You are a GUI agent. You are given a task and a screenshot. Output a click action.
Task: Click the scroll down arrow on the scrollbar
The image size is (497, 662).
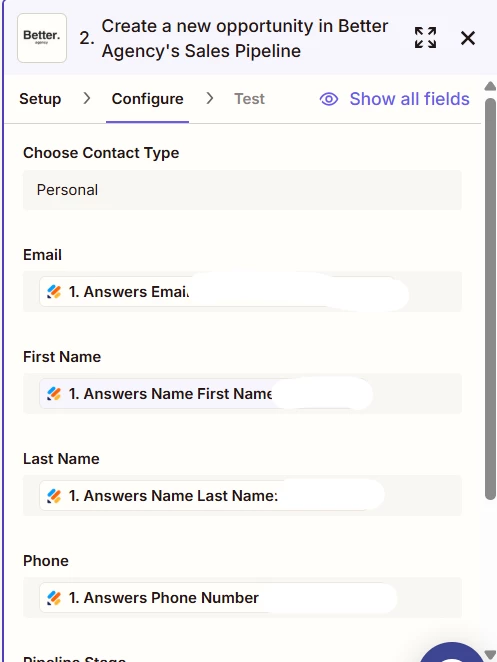(x=490, y=655)
